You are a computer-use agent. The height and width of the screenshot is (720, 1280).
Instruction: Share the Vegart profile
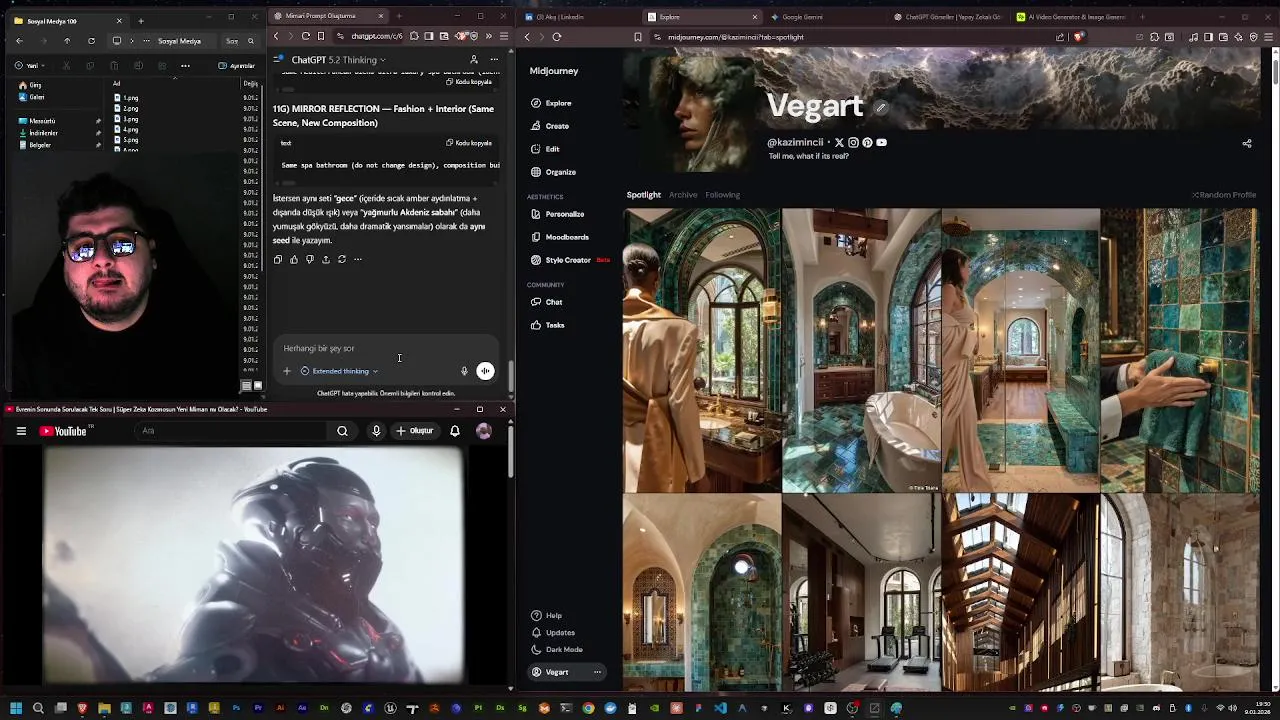[1247, 143]
